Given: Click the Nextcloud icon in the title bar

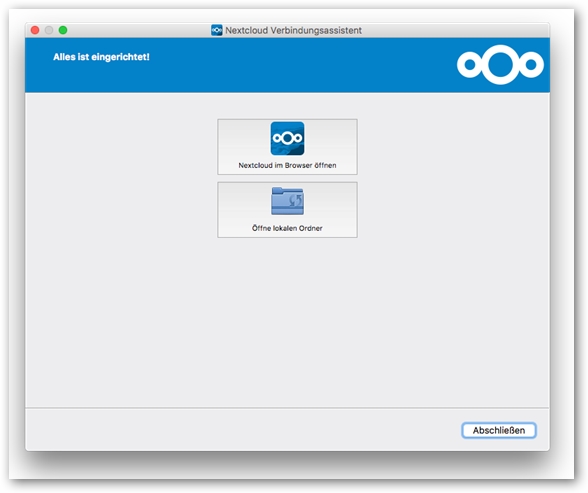Looking at the screenshot, I should (x=216, y=30).
